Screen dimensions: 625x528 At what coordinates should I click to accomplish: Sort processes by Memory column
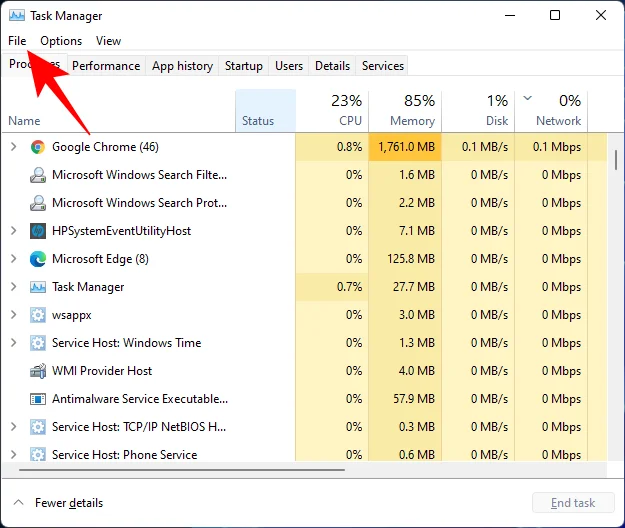(x=405, y=111)
